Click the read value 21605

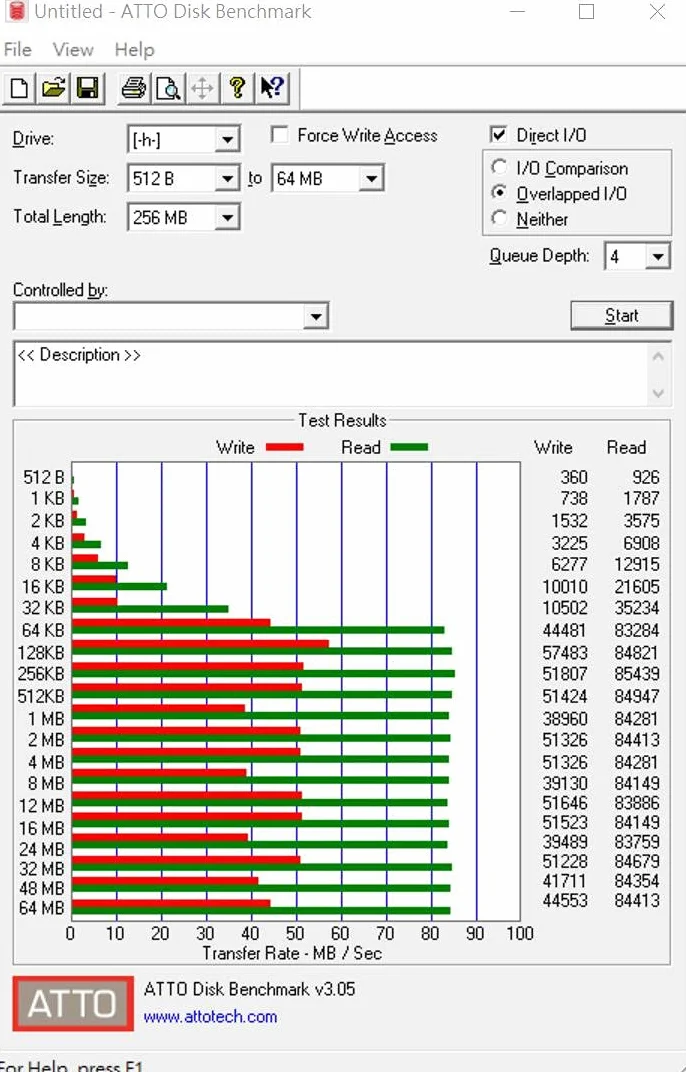click(637, 587)
